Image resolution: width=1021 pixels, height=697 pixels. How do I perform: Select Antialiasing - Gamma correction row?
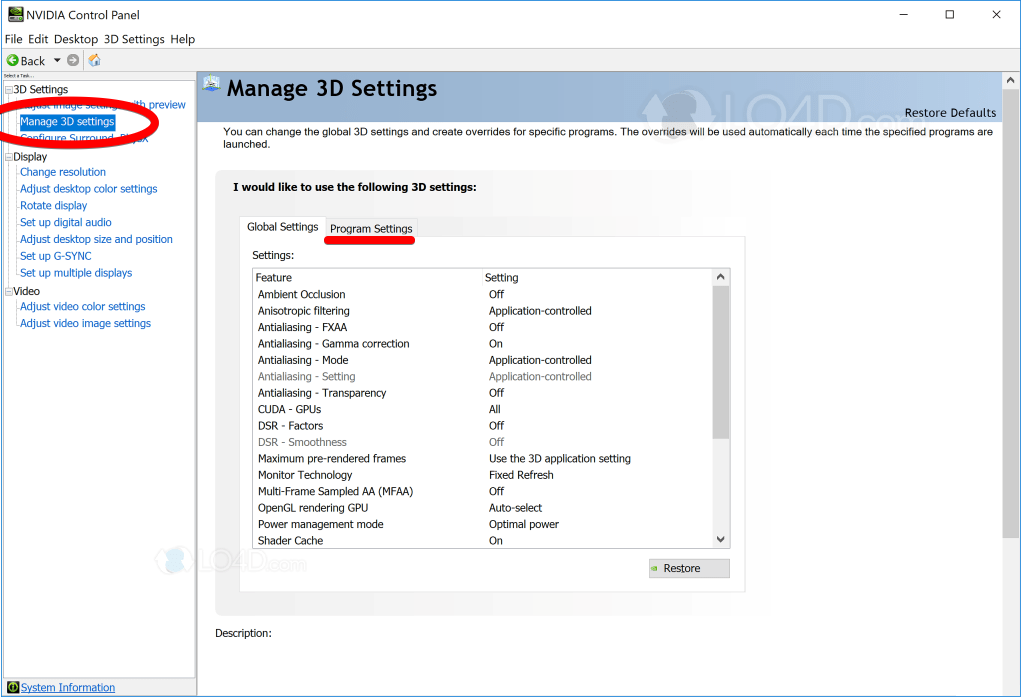click(483, 344)
